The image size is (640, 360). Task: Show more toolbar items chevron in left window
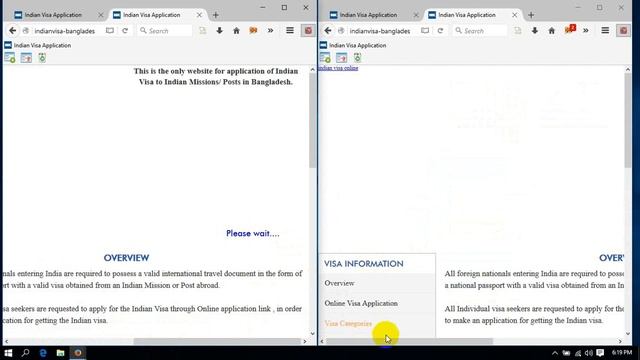coord(270,31)
